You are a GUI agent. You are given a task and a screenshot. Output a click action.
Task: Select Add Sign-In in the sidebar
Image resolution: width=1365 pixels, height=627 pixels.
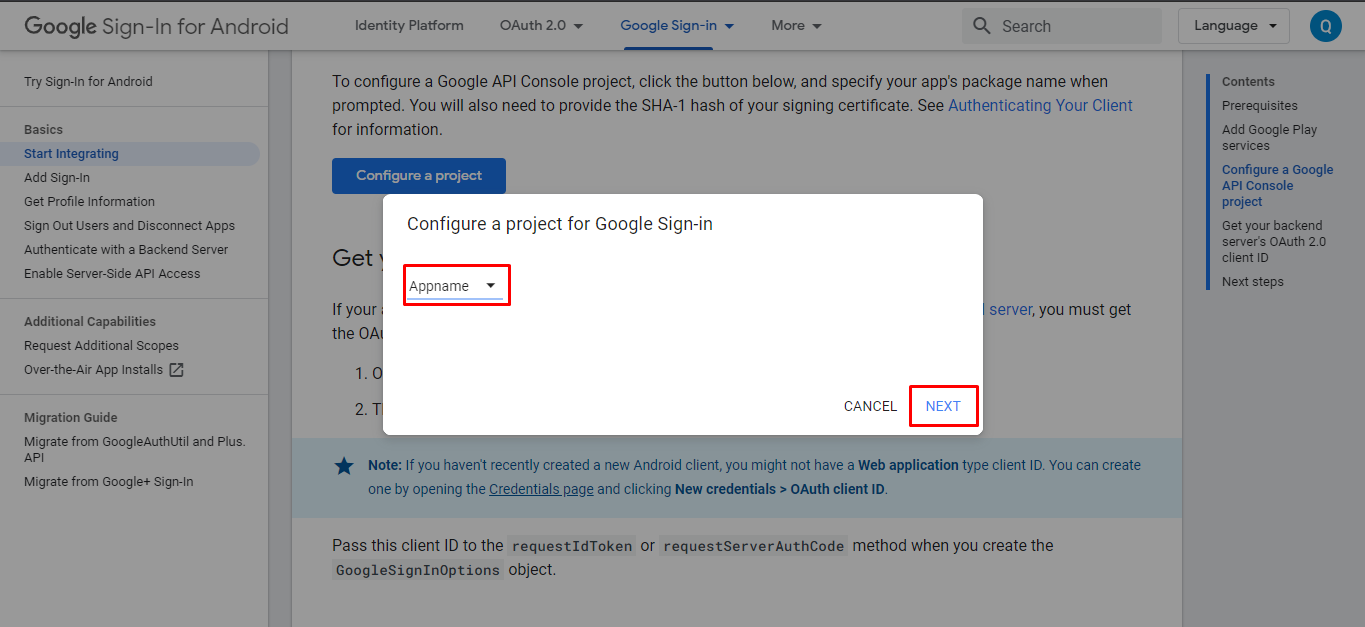(57, 178)
